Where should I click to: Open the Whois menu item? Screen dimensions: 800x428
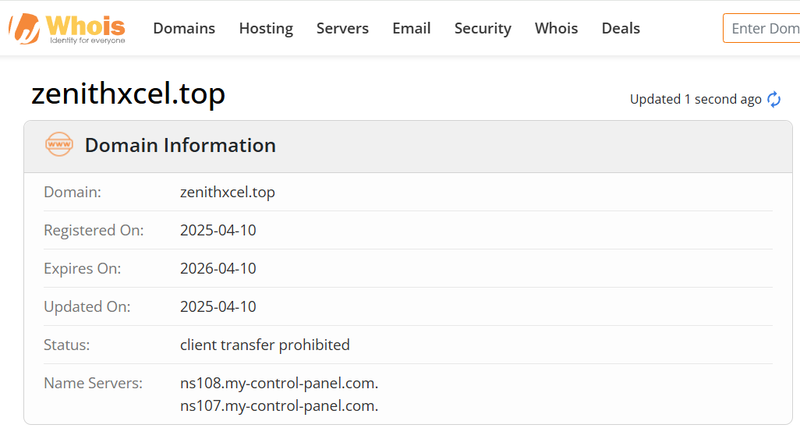click(x=556, y=28)
